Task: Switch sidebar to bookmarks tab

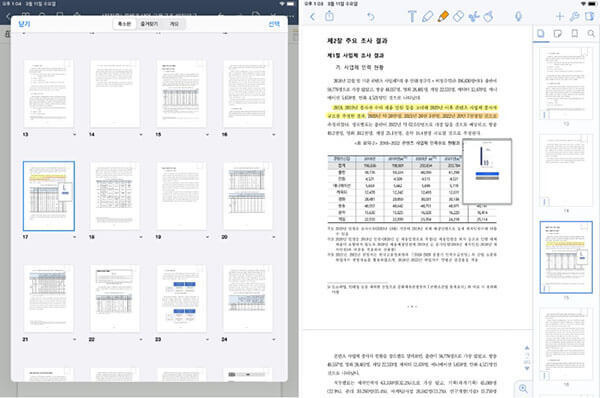Action: [574, 34]
